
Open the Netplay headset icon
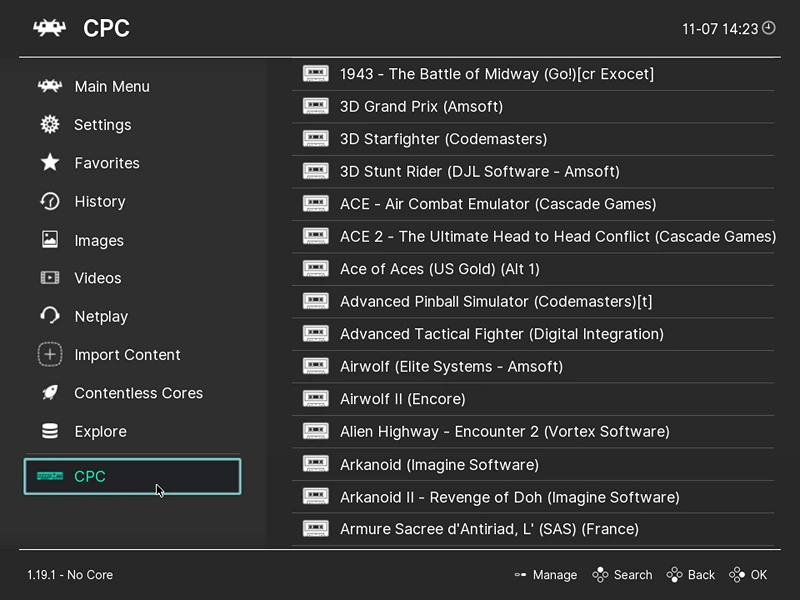tap(49, 316)
